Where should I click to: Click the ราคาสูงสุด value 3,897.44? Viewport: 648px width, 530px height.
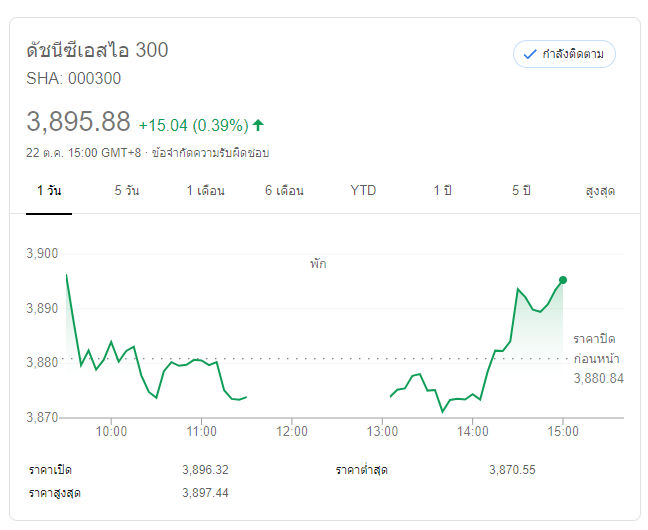[x=206, y=492]
